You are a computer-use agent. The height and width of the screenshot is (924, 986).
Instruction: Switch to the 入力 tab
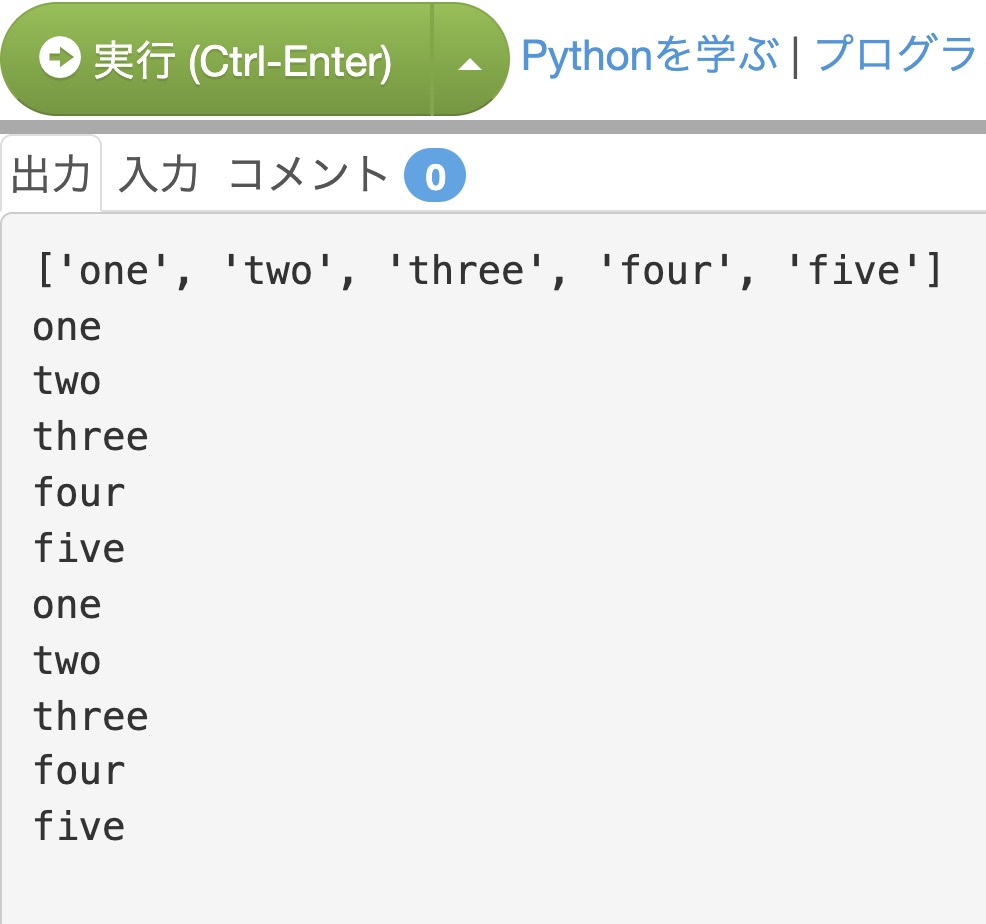tap(158, 174)
